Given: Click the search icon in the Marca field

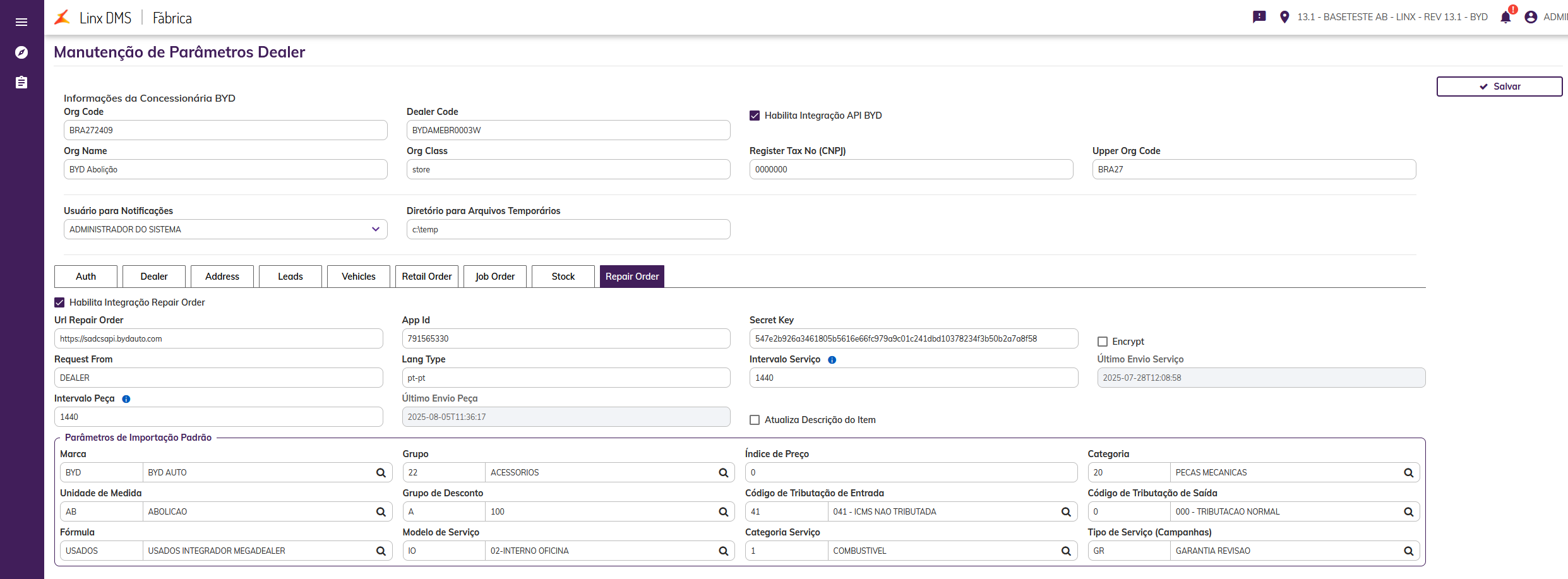Looking at the screenshot, I should pyautogui.click(x=381, y=473).
